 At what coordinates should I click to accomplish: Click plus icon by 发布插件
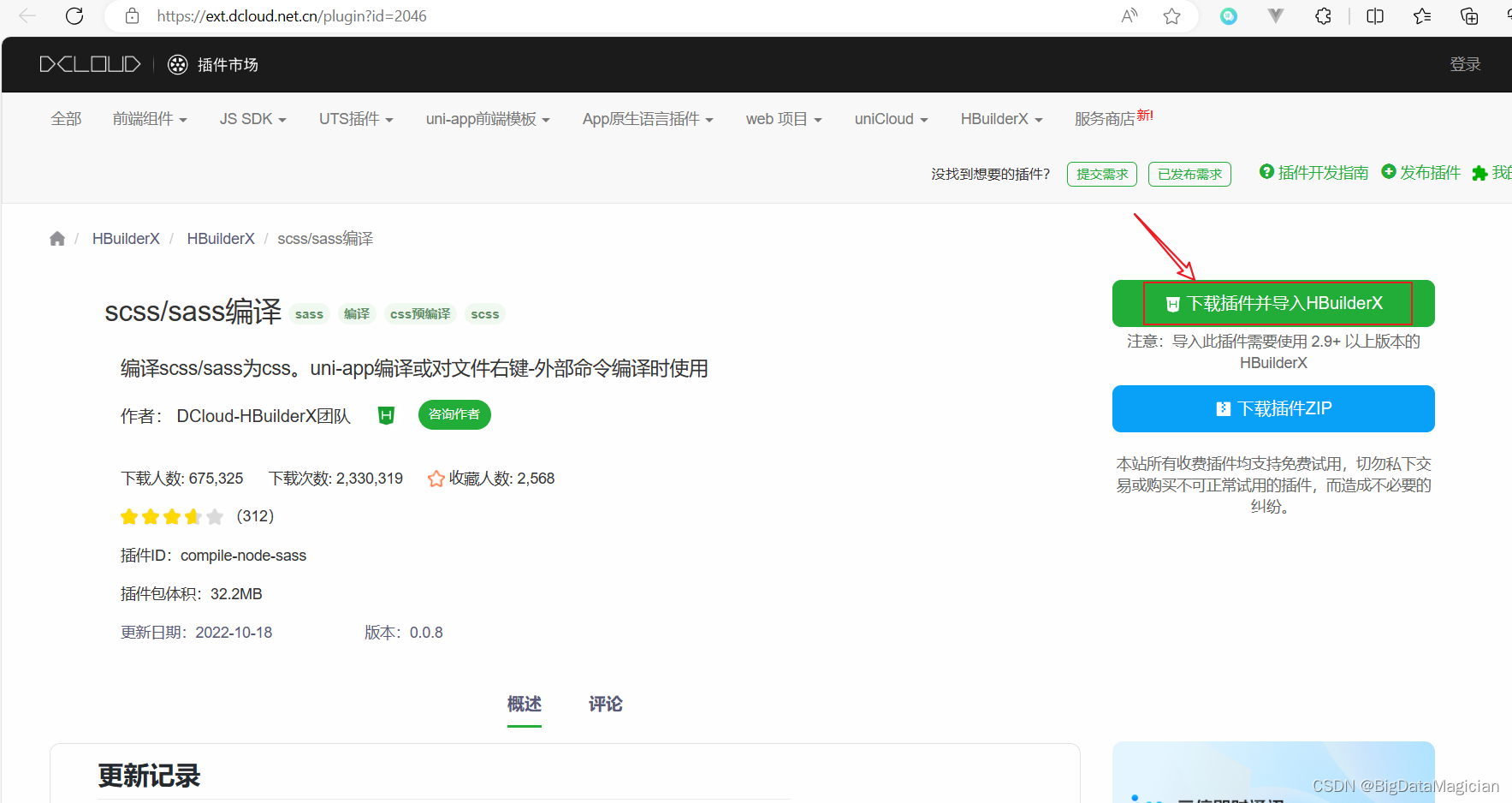(x=1389, y=172)
